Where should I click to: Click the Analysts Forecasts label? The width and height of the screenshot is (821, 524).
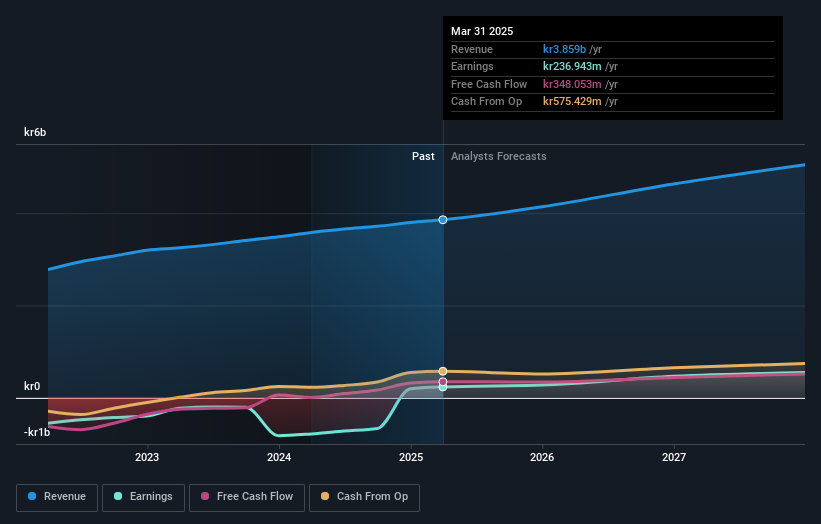498,157
